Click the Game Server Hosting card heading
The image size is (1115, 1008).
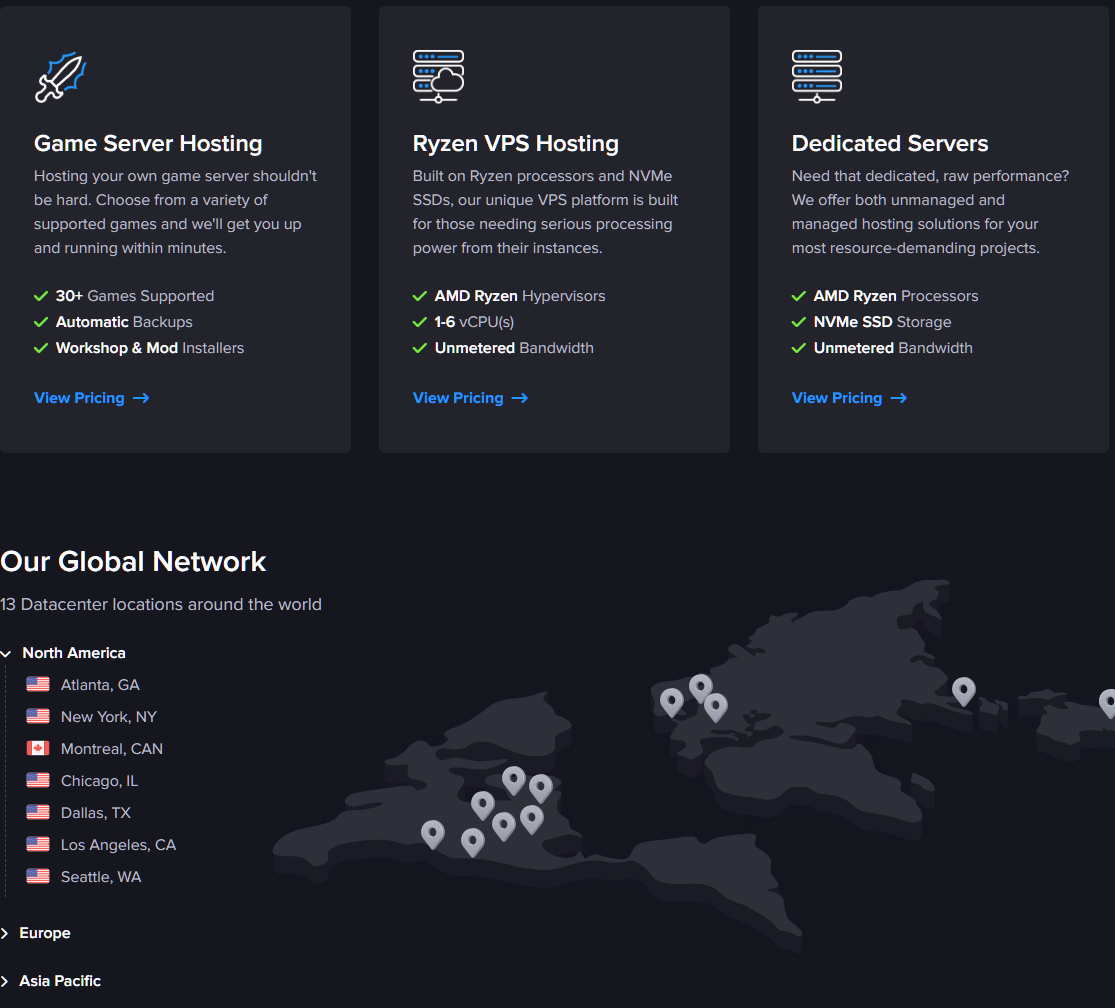[148, 143]
